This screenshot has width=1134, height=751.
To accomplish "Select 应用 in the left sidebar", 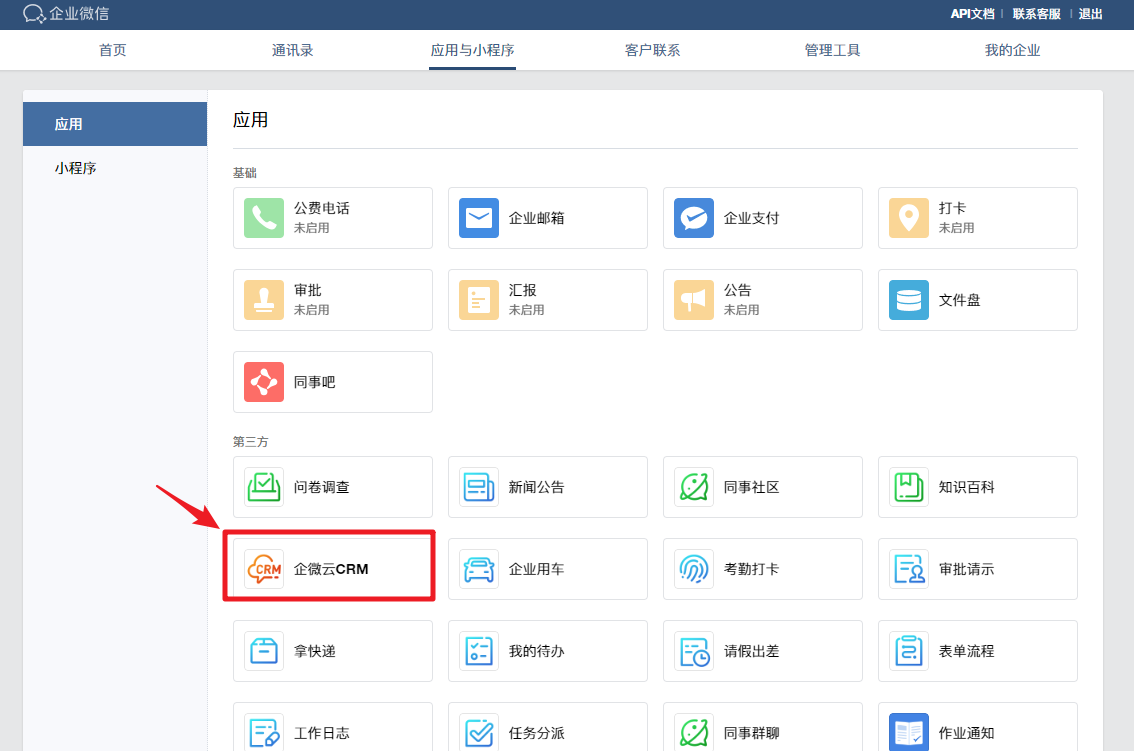I will tap(115, 124).
